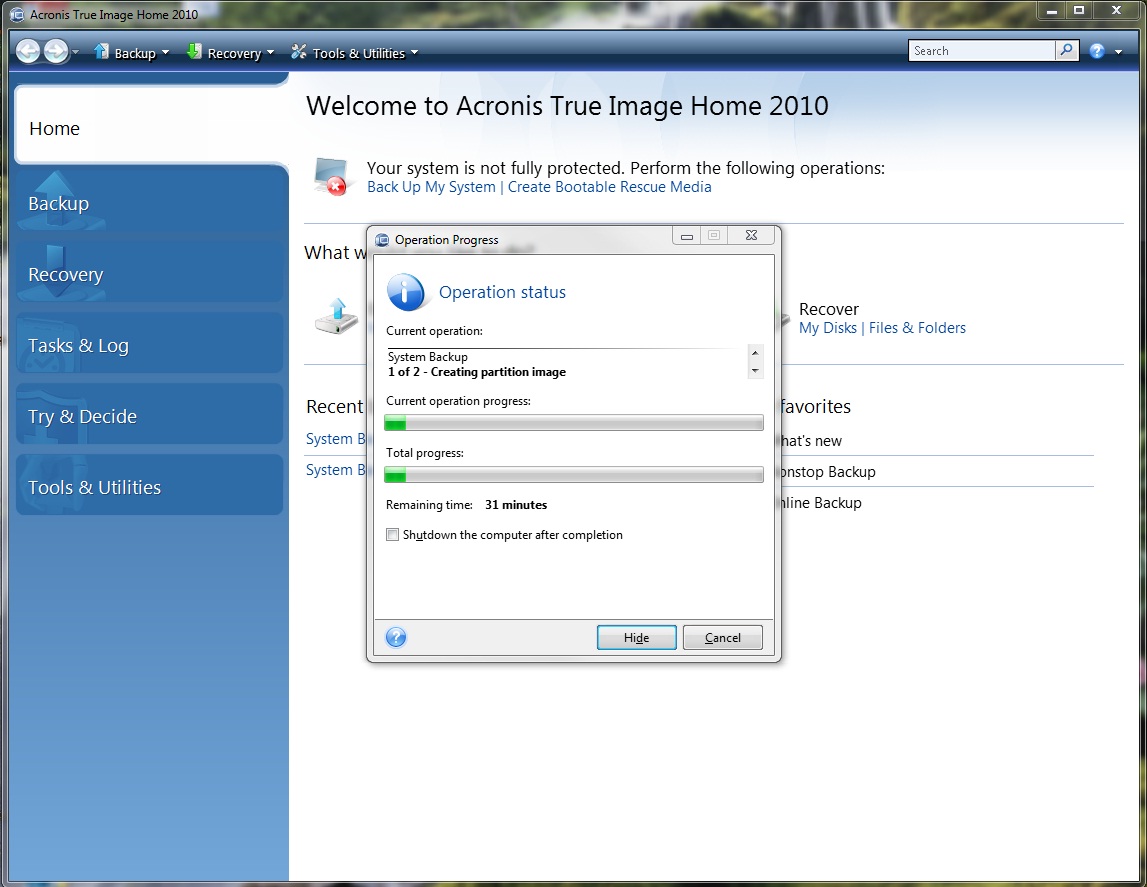
Task: Expand the Recovery menu arrow
Action: [x=271, y=53]
